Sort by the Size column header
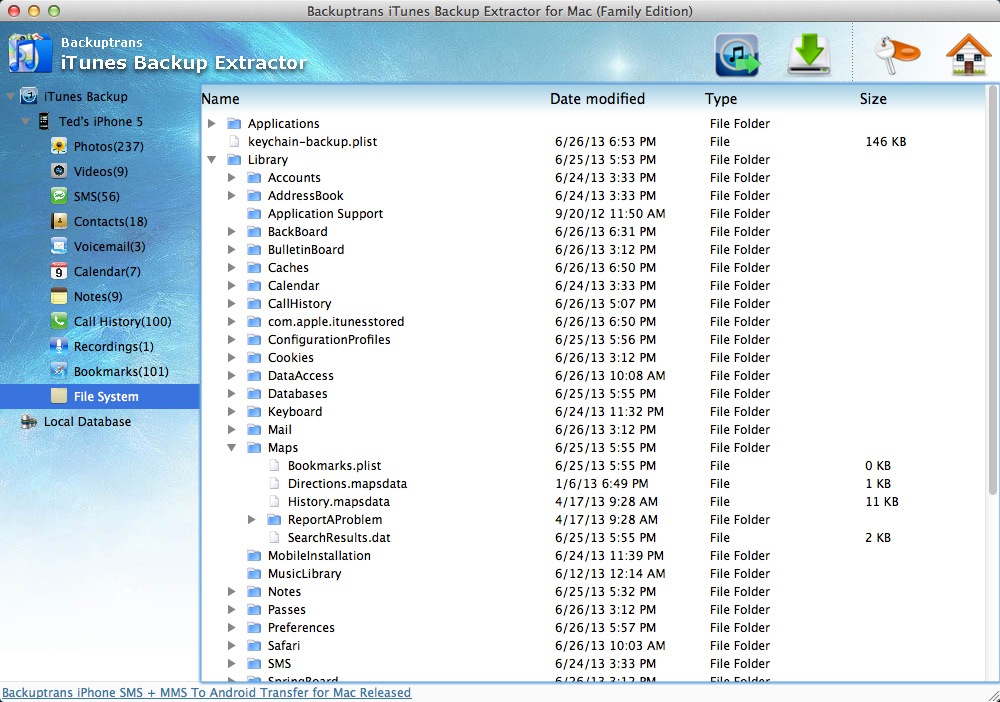 click(x=873, y=99)
